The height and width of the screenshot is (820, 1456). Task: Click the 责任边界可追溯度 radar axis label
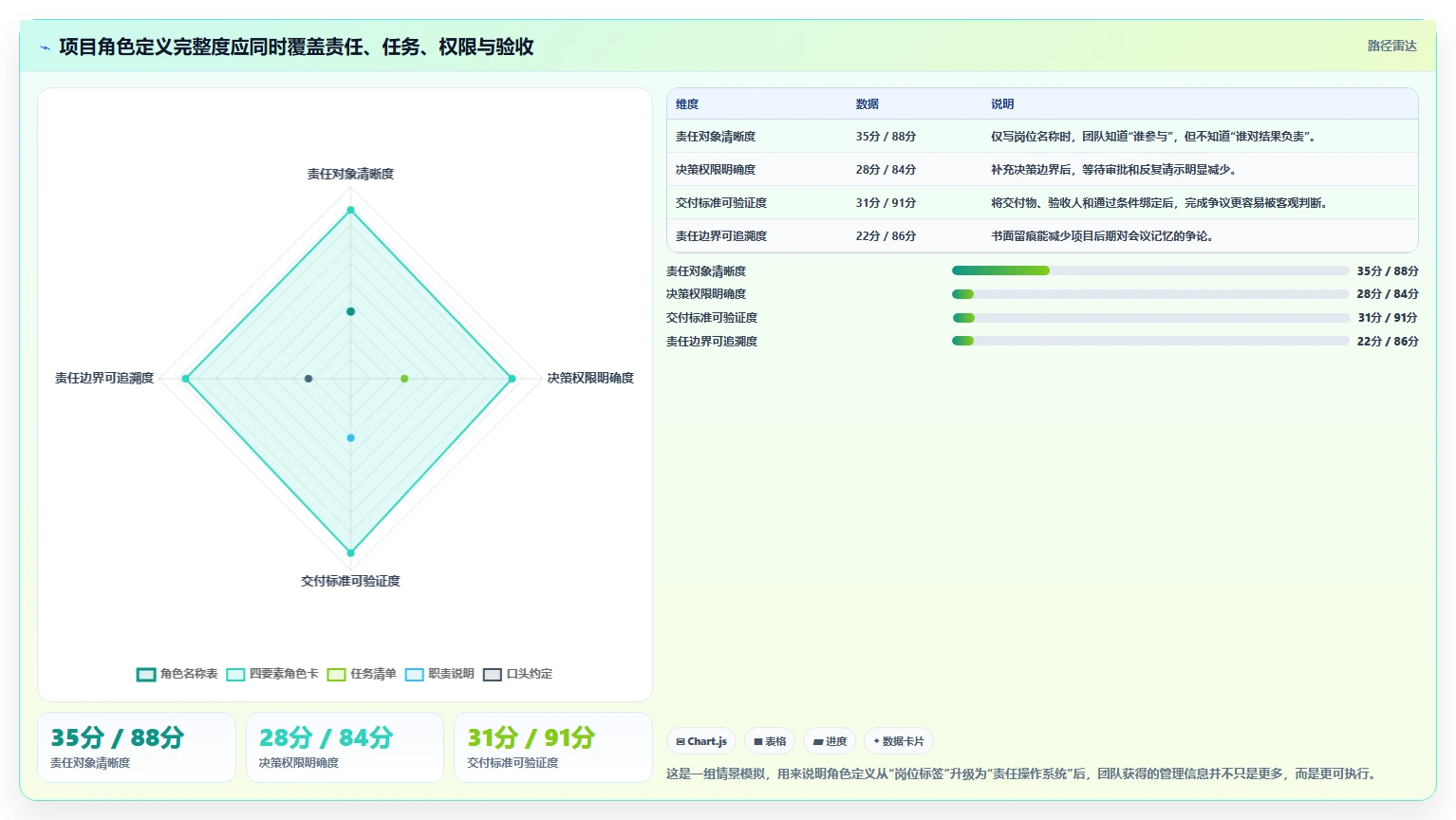pos(104,378)
